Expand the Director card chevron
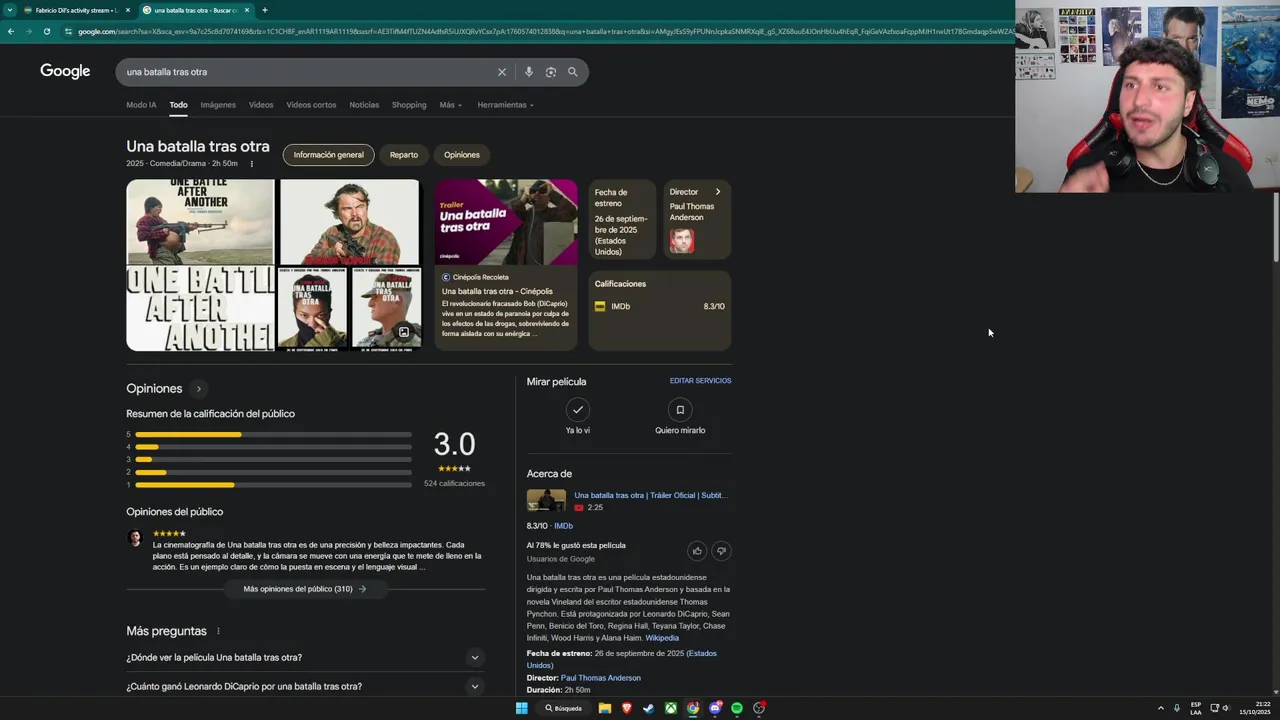Viewport: 1280px width, 720px height. coord(717,192)
